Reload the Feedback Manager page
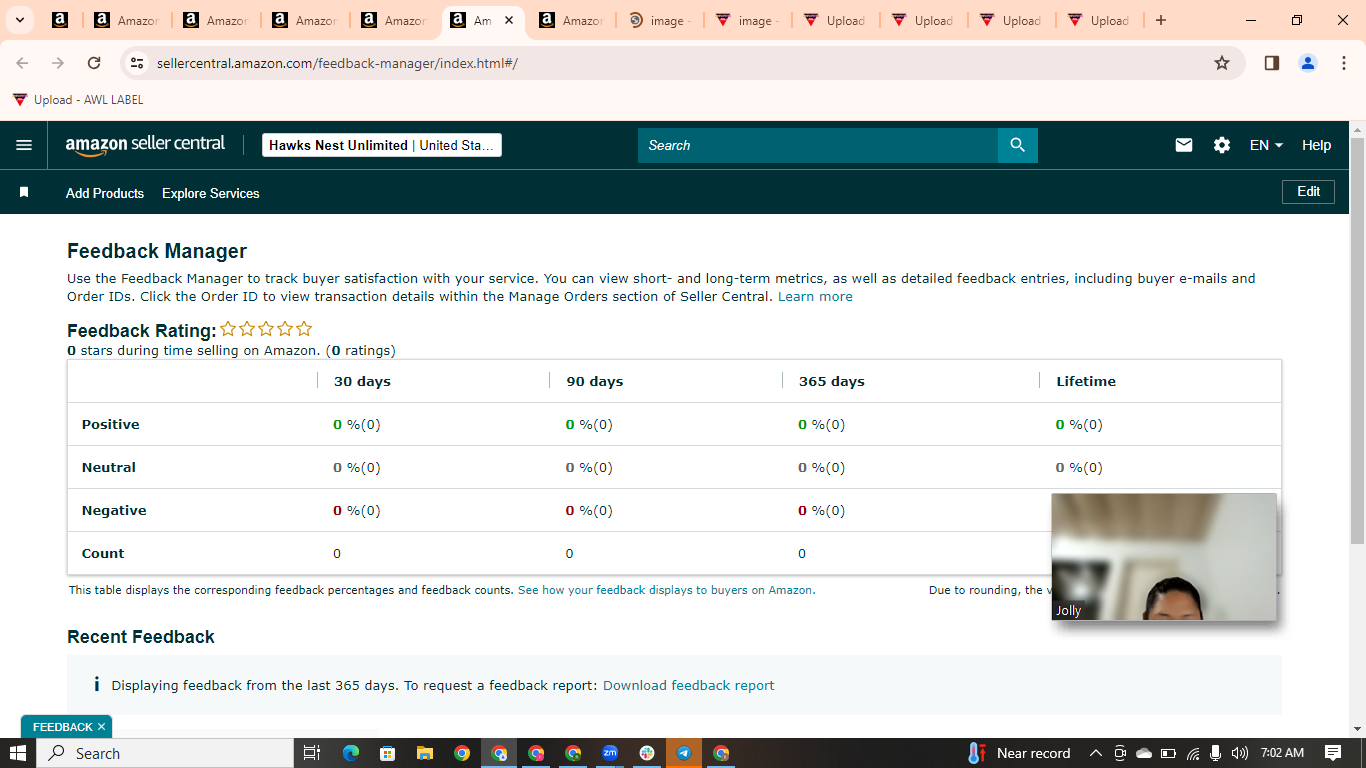 click(x=94, y=63)
